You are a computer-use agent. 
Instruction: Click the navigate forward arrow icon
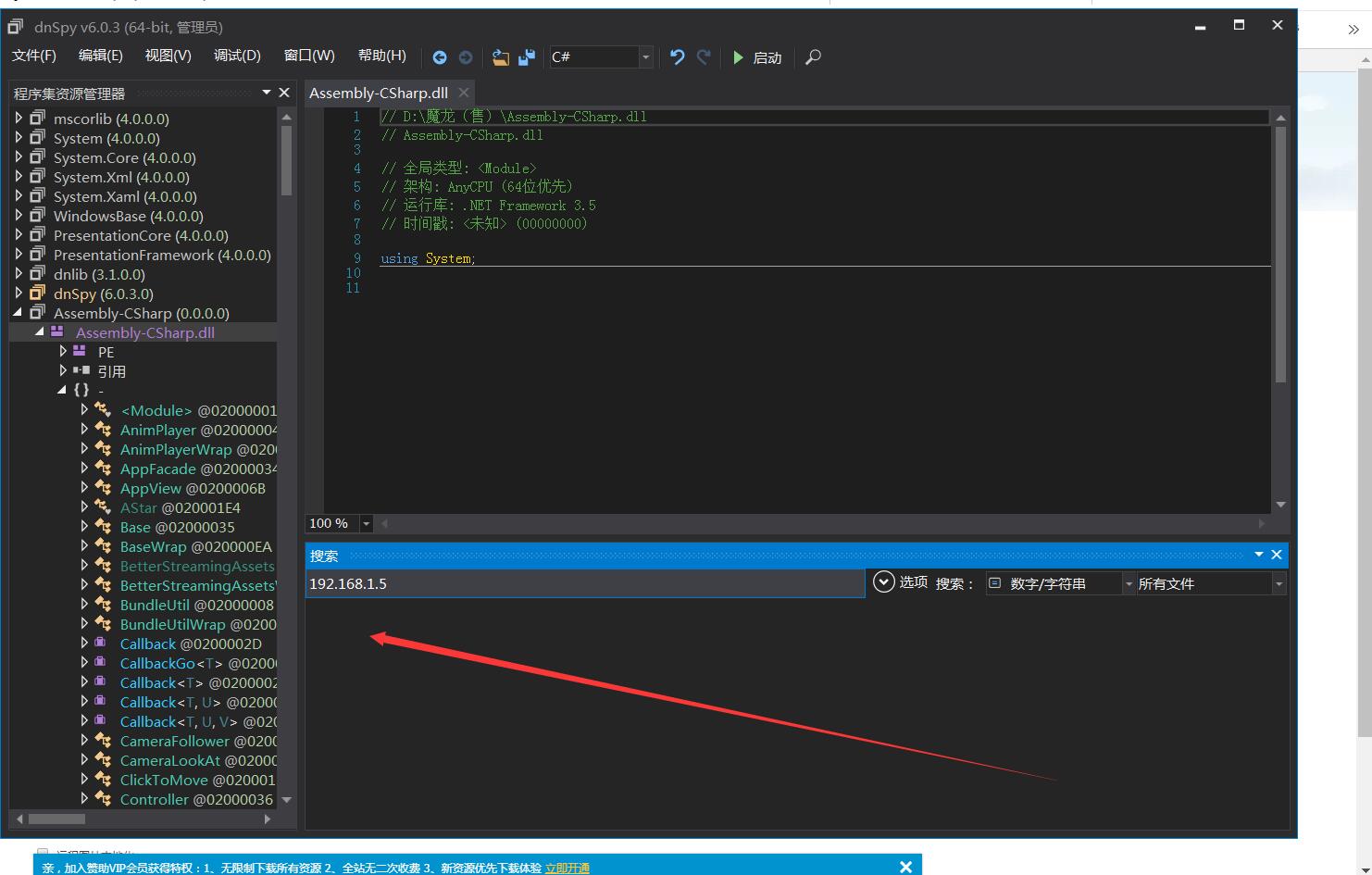(466, 57)
